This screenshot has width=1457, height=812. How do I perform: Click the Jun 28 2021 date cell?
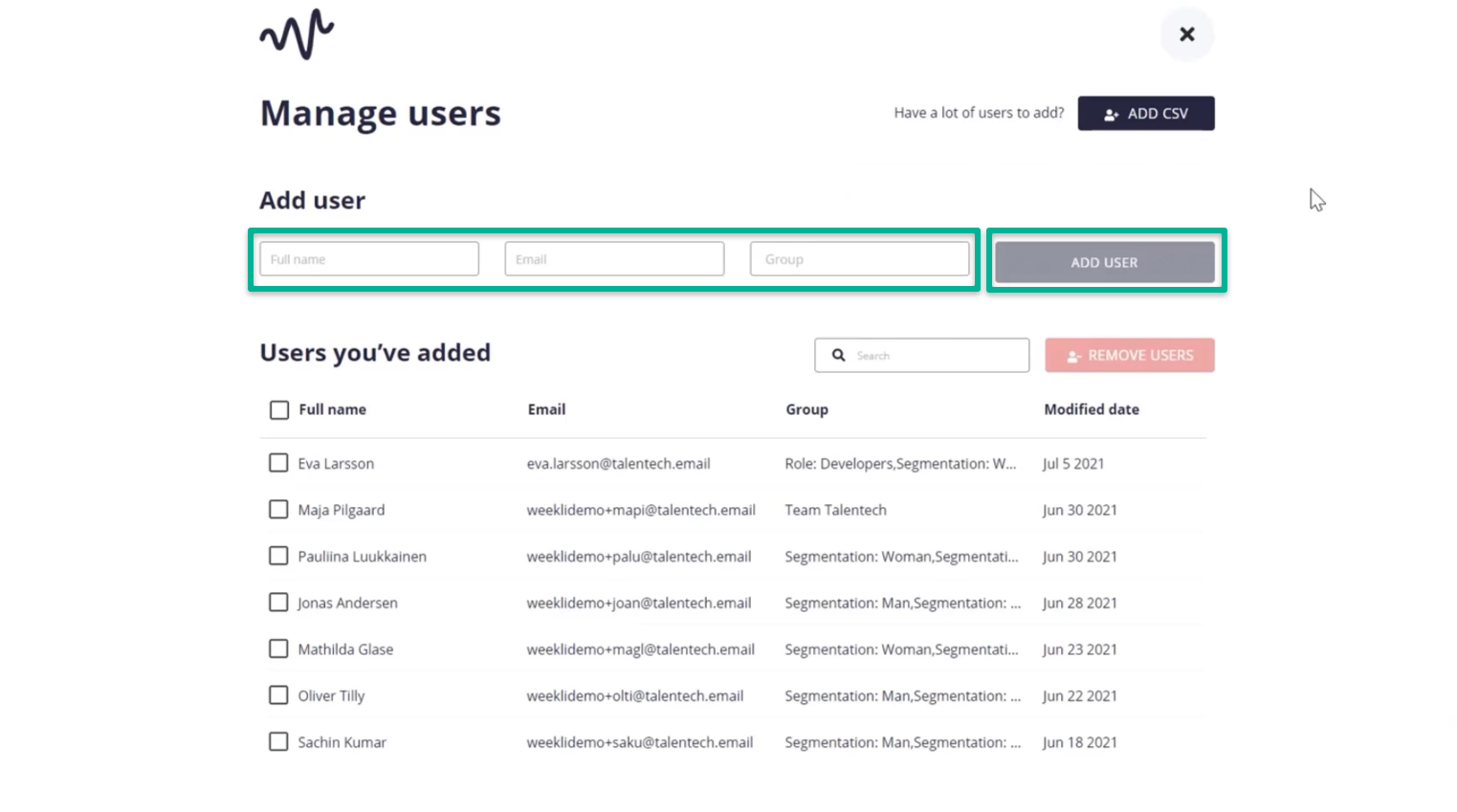tap(1080, 603)
